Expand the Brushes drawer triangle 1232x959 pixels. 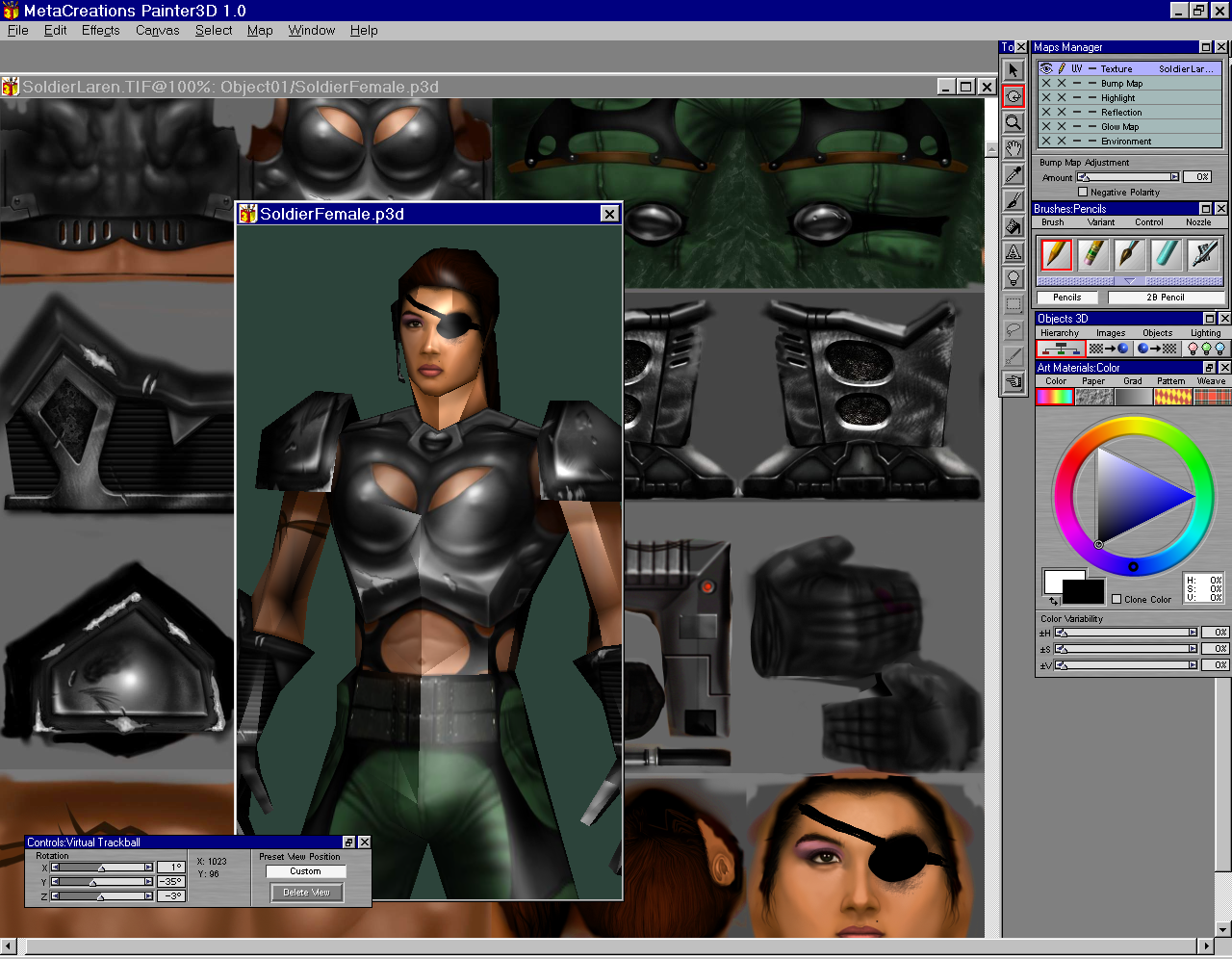point(1130,281)
